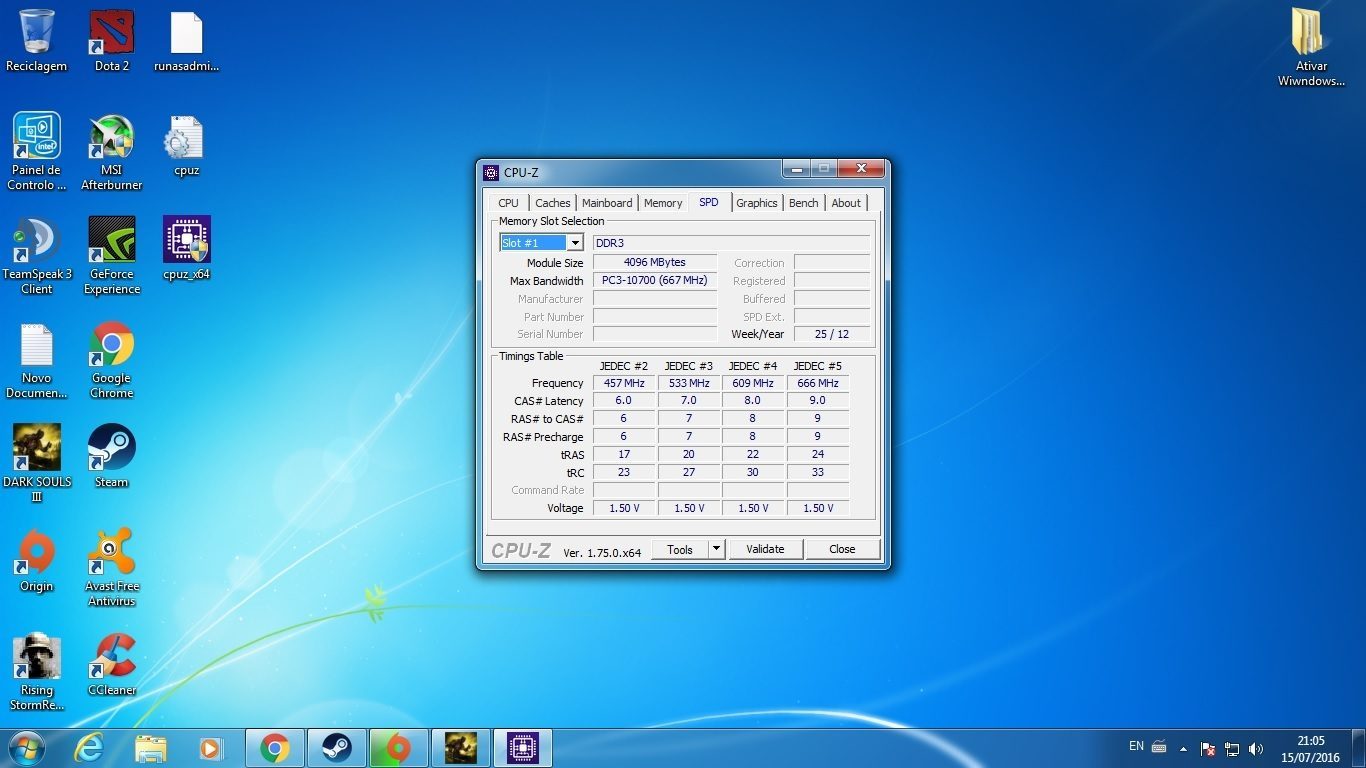Open the volume control in tray
The height and width of the screenshot is (768, 1366).
coord(1256,749)
